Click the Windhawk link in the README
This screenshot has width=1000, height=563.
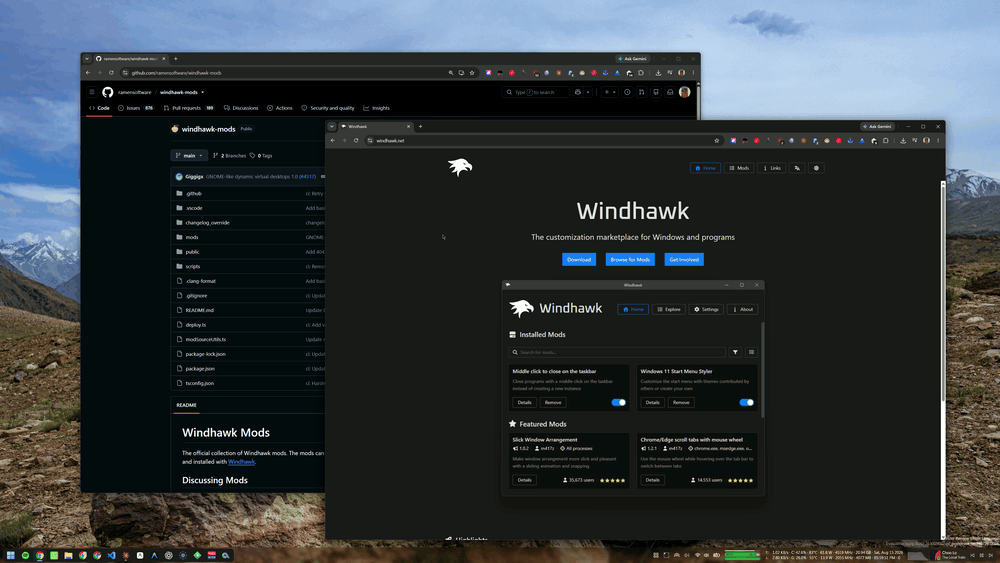241,462
